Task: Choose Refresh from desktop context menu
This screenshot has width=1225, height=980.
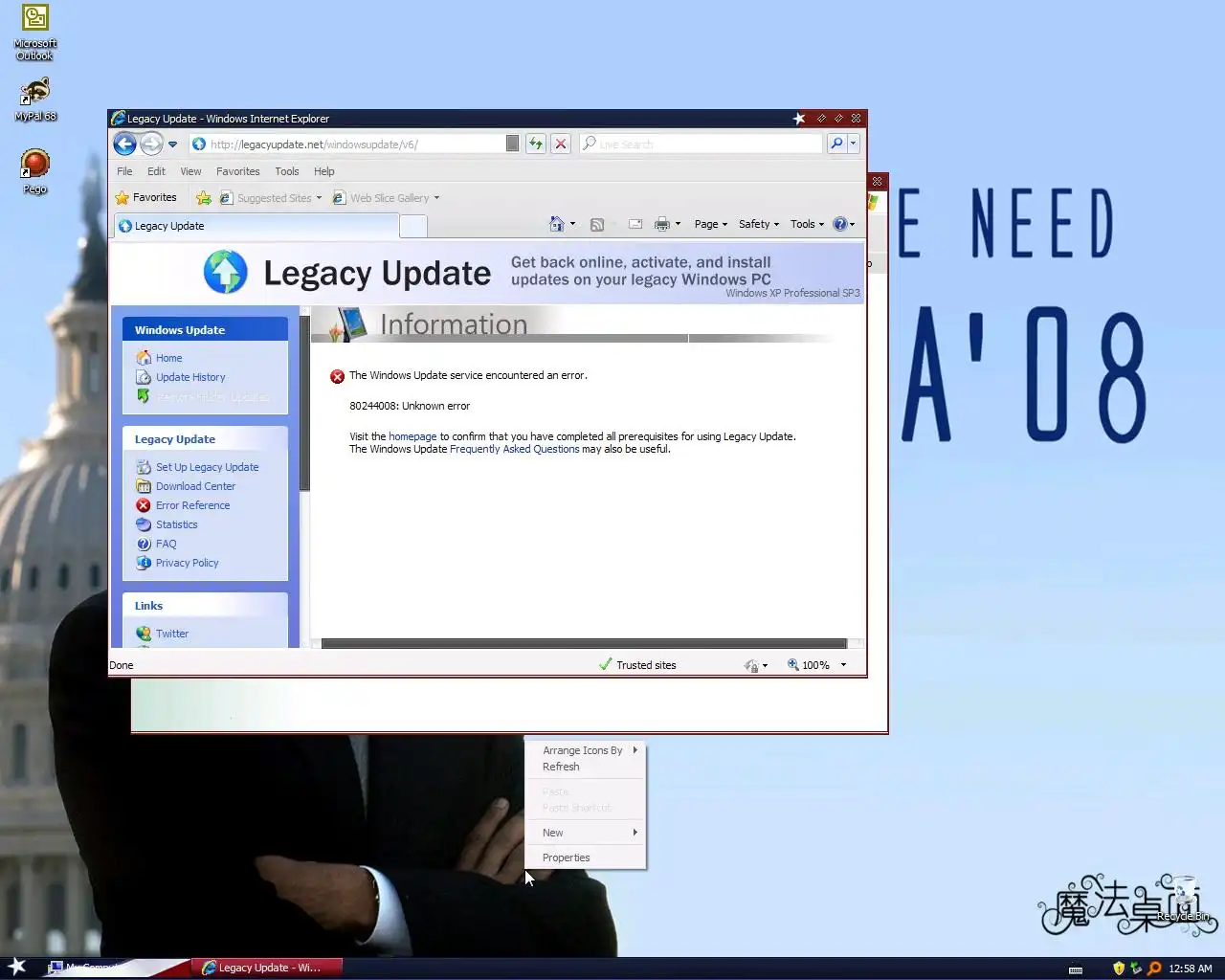Action: point(586,767)
